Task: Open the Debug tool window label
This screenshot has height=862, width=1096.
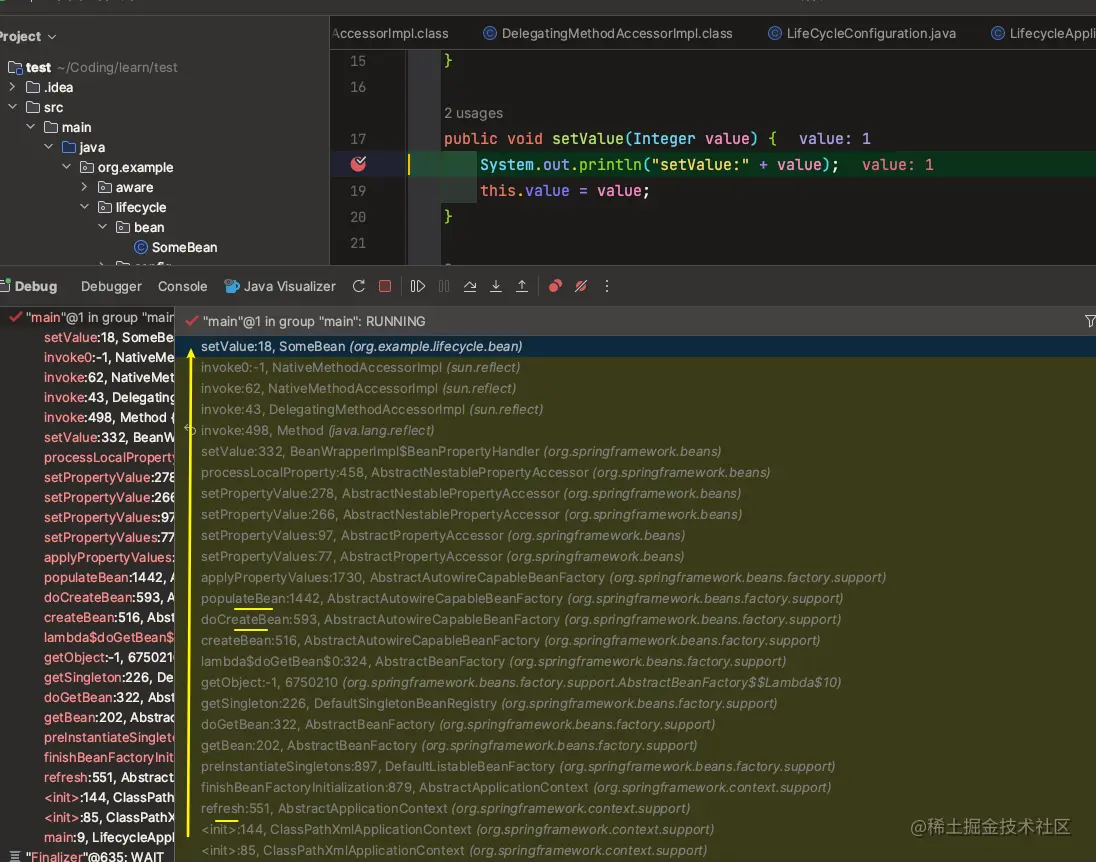Action: pyautogui.click(x=36, y=286)
